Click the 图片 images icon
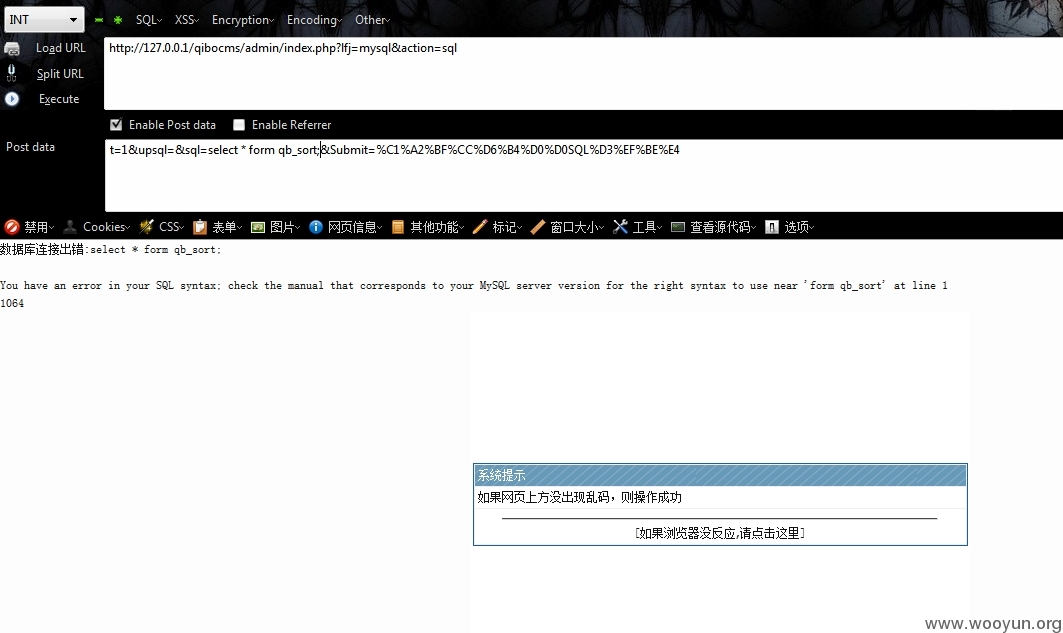This screenshot has width=1063, height=633. tap(258, 227)
